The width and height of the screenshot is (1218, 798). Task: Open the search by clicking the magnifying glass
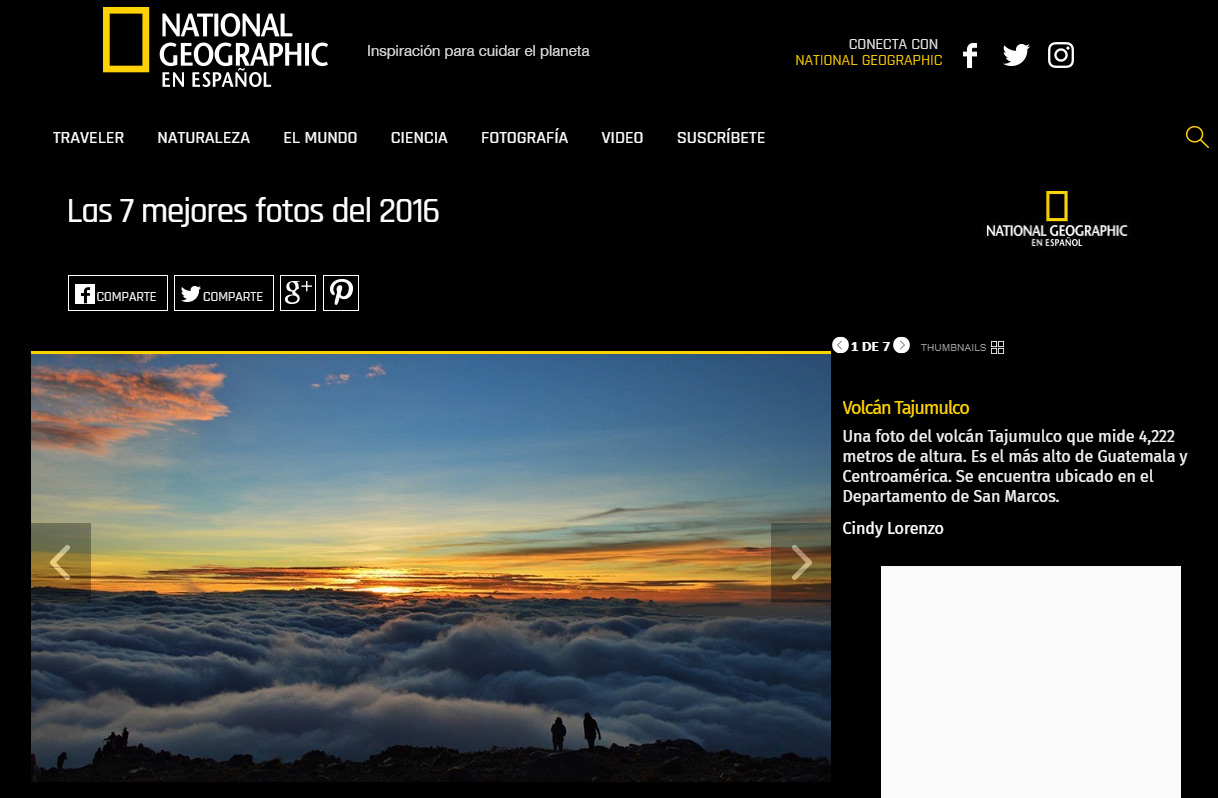point(1196,137)
